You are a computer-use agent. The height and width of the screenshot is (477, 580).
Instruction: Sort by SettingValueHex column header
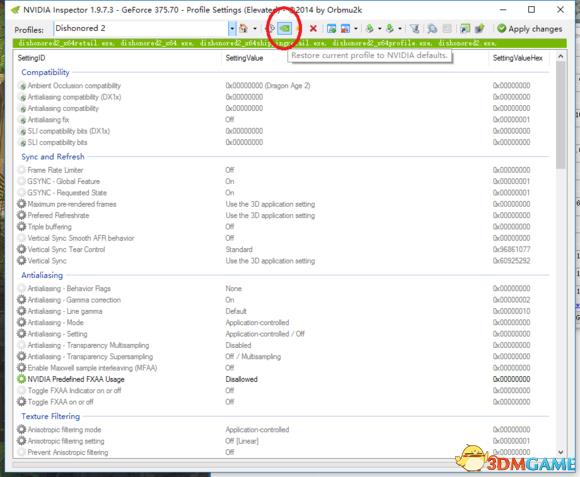point(517,58)
